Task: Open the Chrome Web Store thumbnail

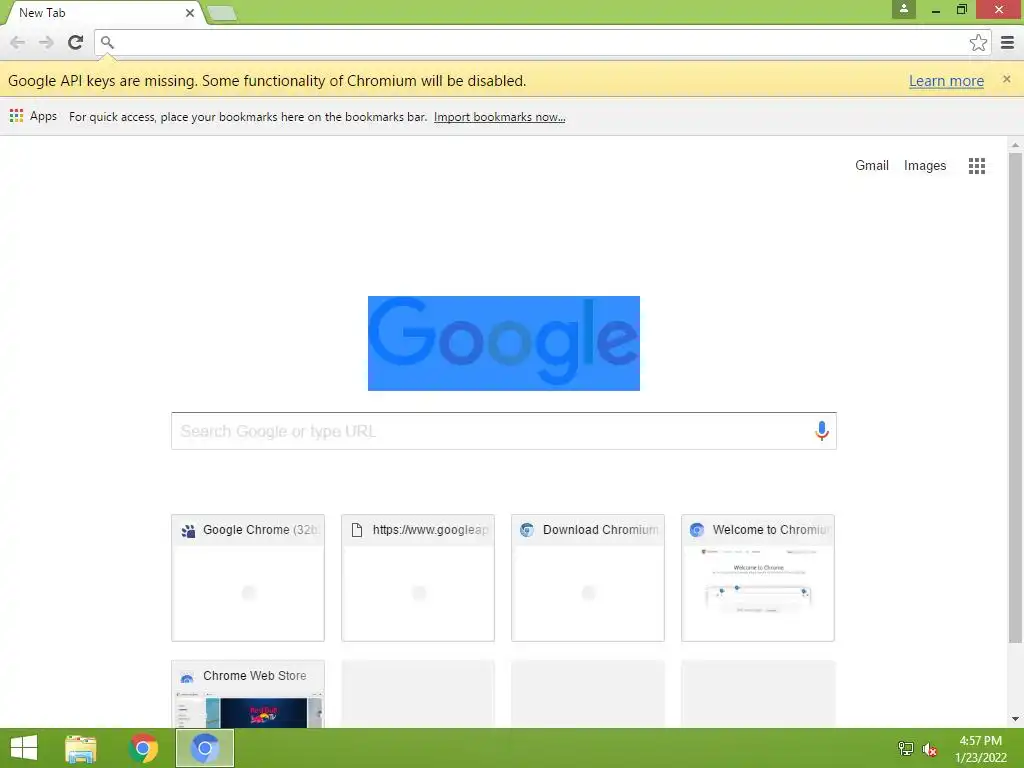Action: [248, 694]
